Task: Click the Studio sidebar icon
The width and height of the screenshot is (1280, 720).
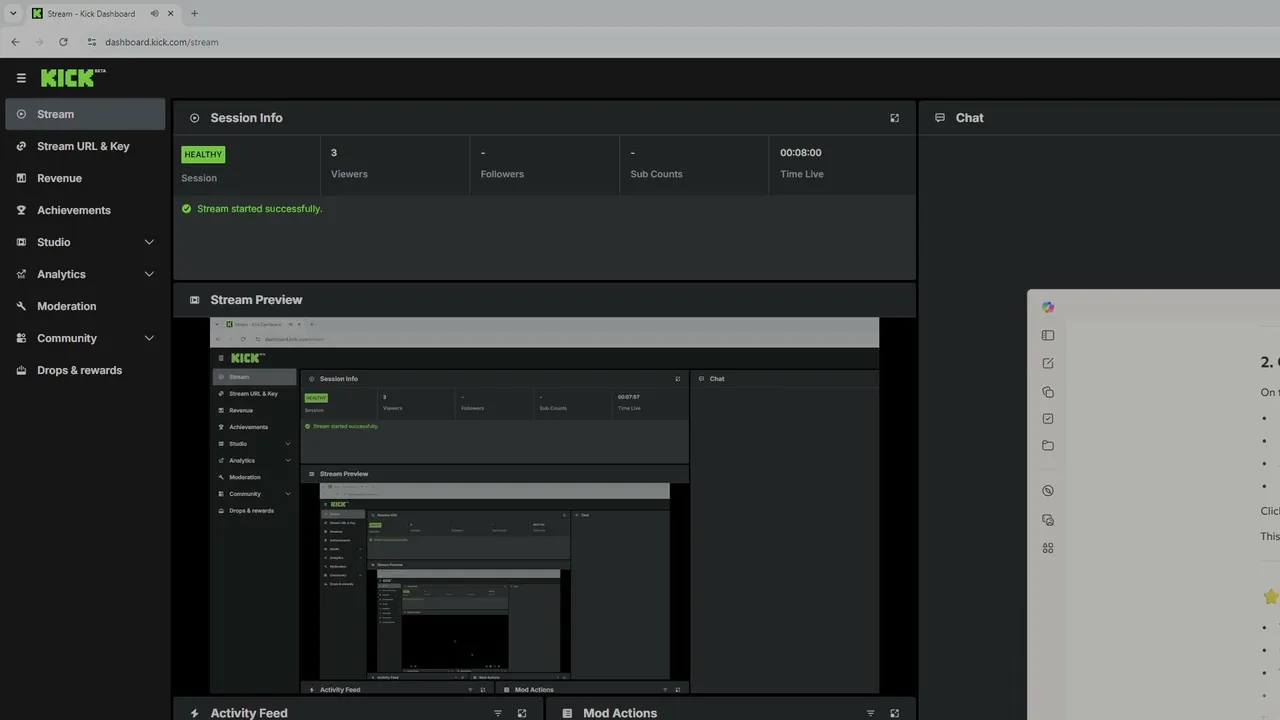Action: (21, 242)
